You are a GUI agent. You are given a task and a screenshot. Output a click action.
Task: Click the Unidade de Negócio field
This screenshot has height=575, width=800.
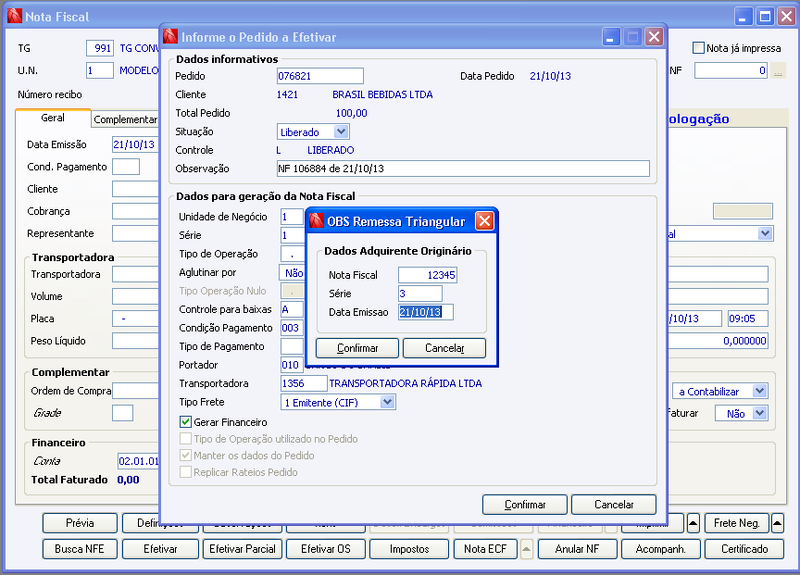pos(292,217)
